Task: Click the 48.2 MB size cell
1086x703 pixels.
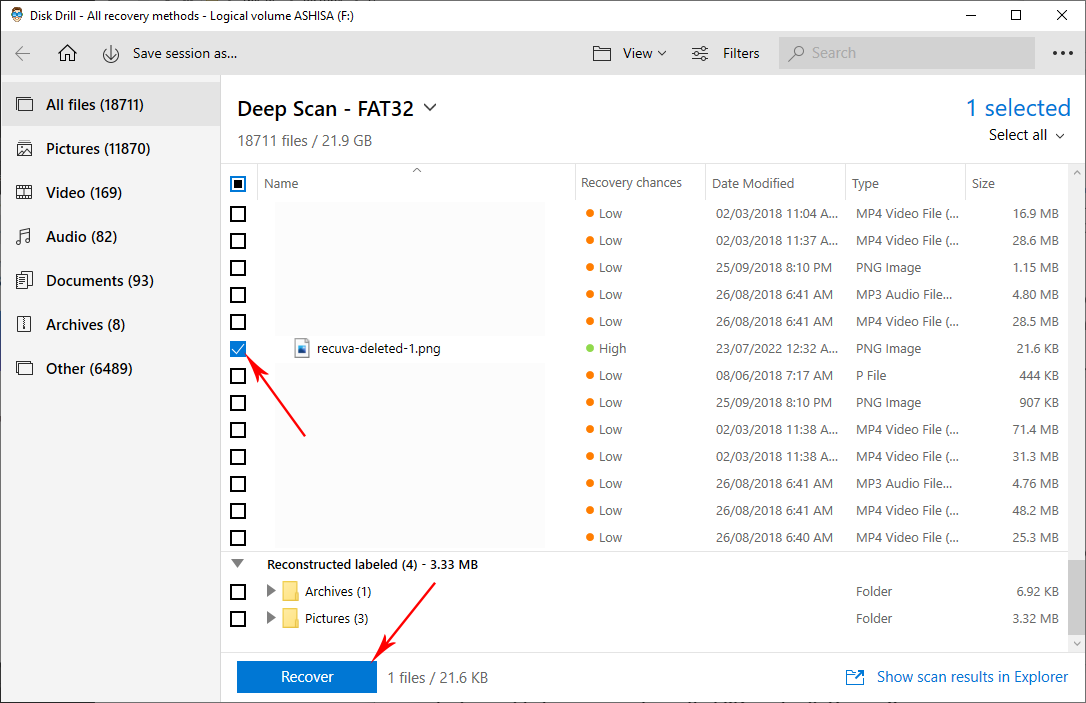Action: coord(1035,510)
